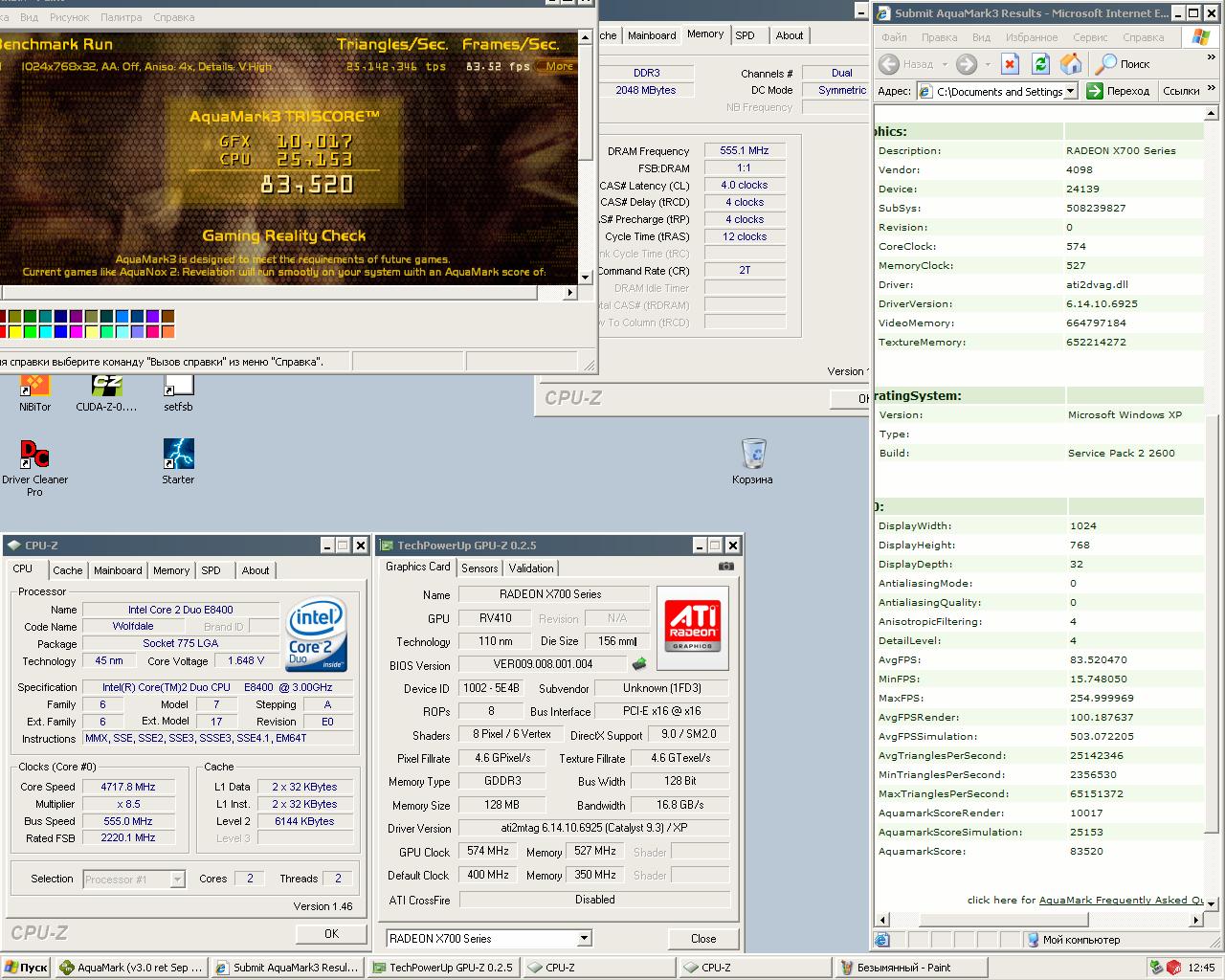Viewport: 1225px width, 980px height.
Task: Click the Home icon in Internet Explorer toolbar
Action: coord(1071,64)
